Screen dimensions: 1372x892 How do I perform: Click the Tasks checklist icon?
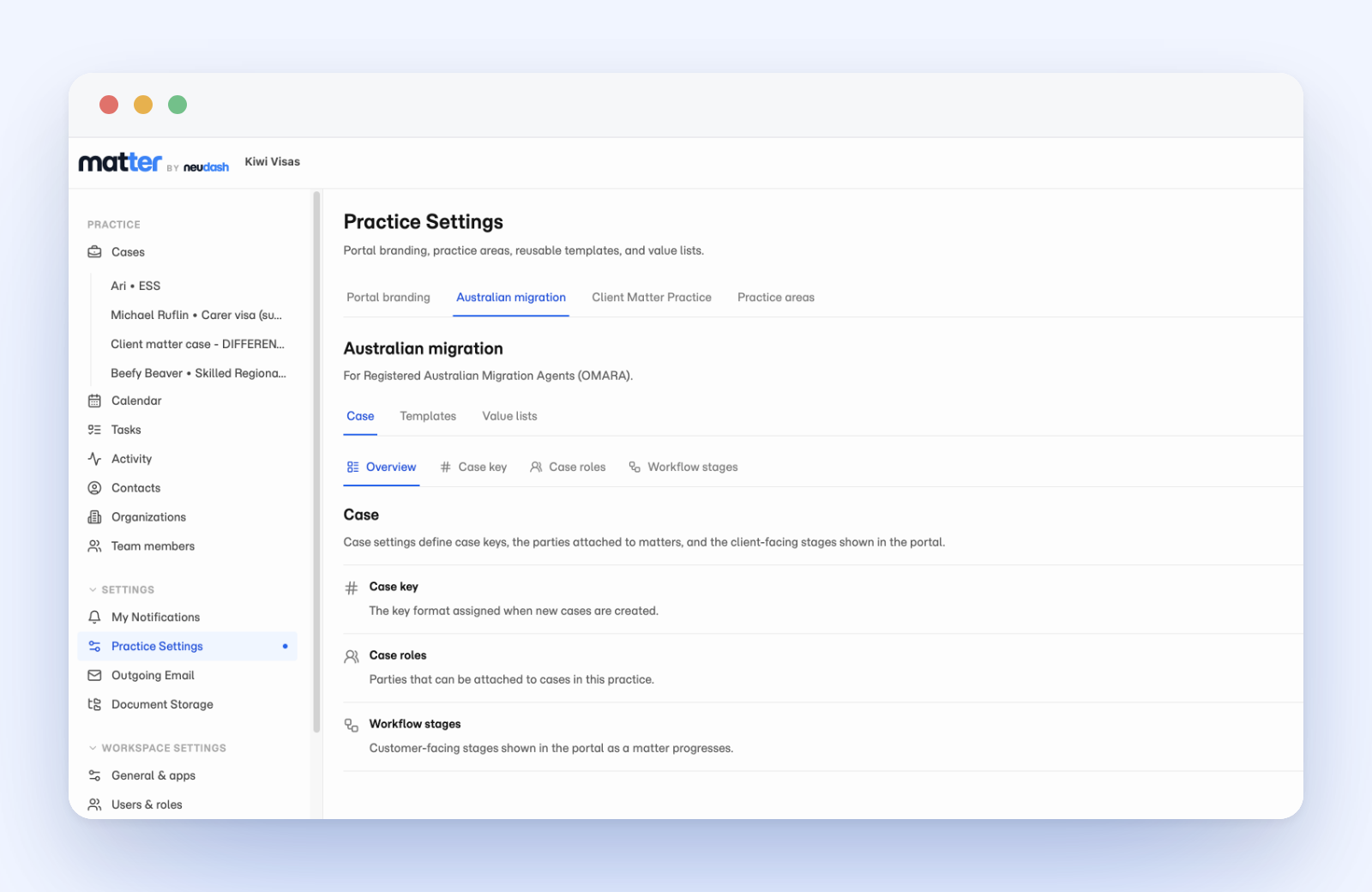[x=94, y=430]
